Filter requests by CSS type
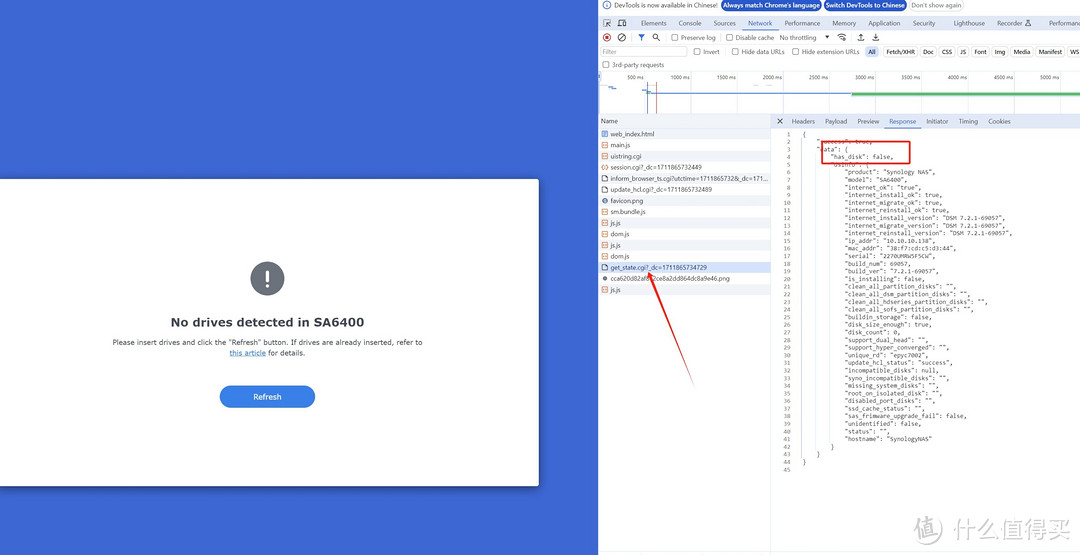Screen dimensions: 1080x555 point(947,52)
